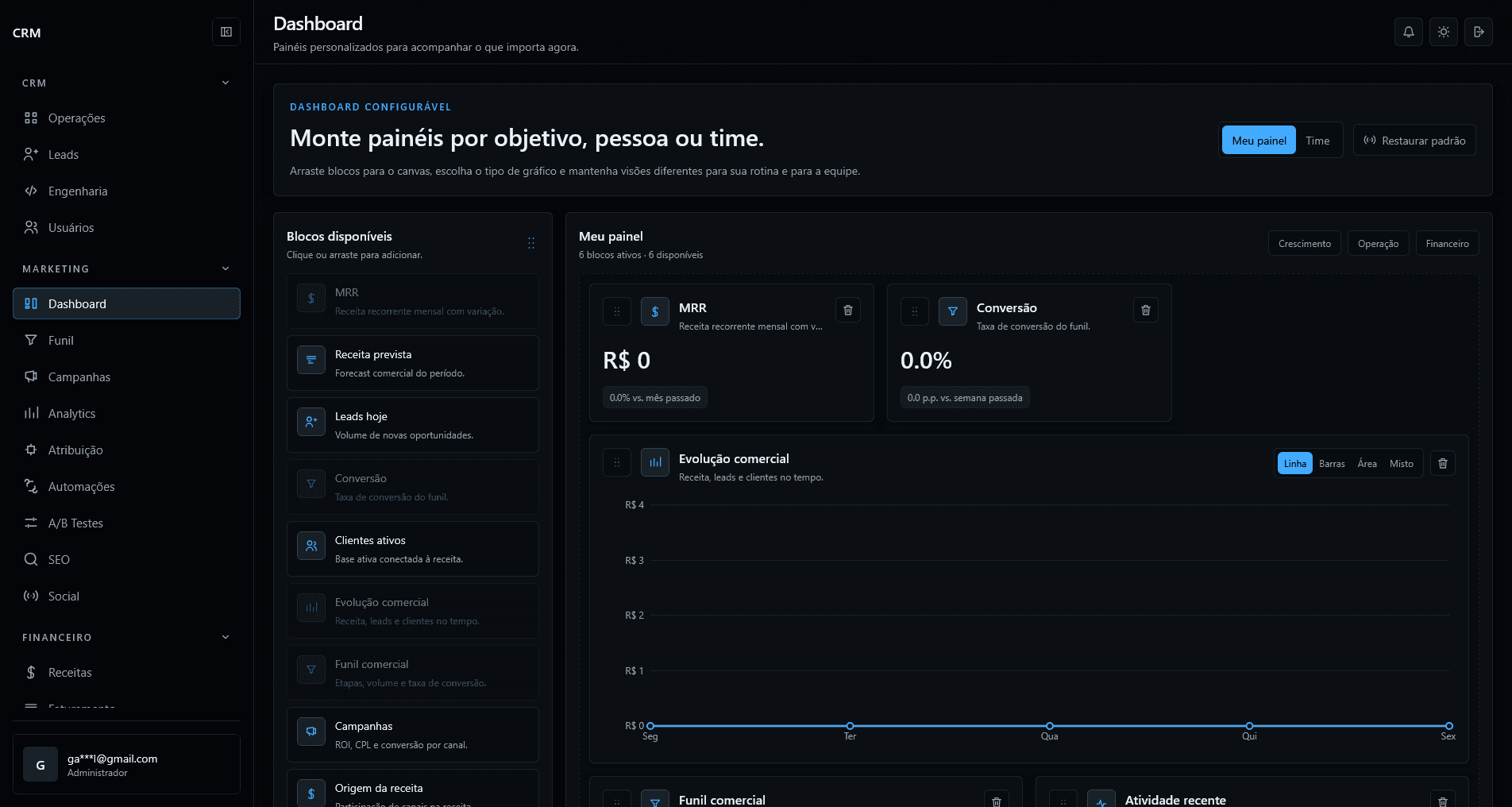Click the disabled MRR available block

pos(412,301)
